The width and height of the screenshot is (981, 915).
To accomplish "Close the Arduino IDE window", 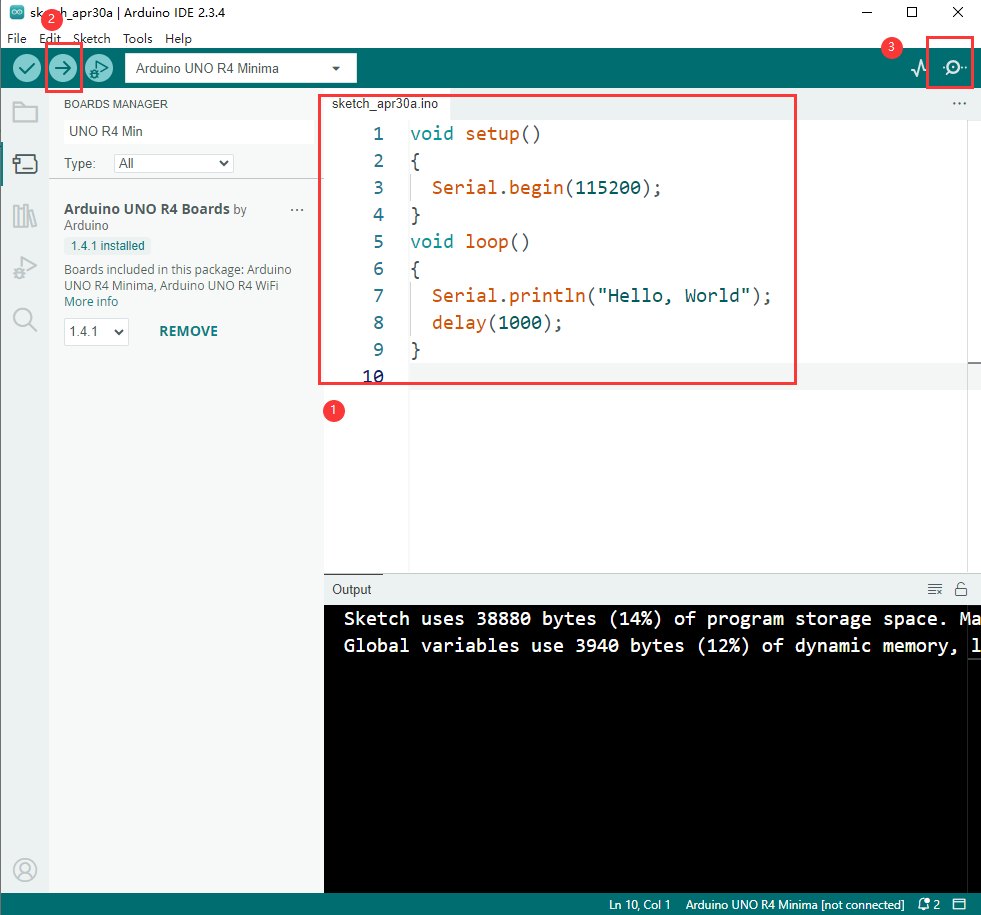I will [958, 13].
